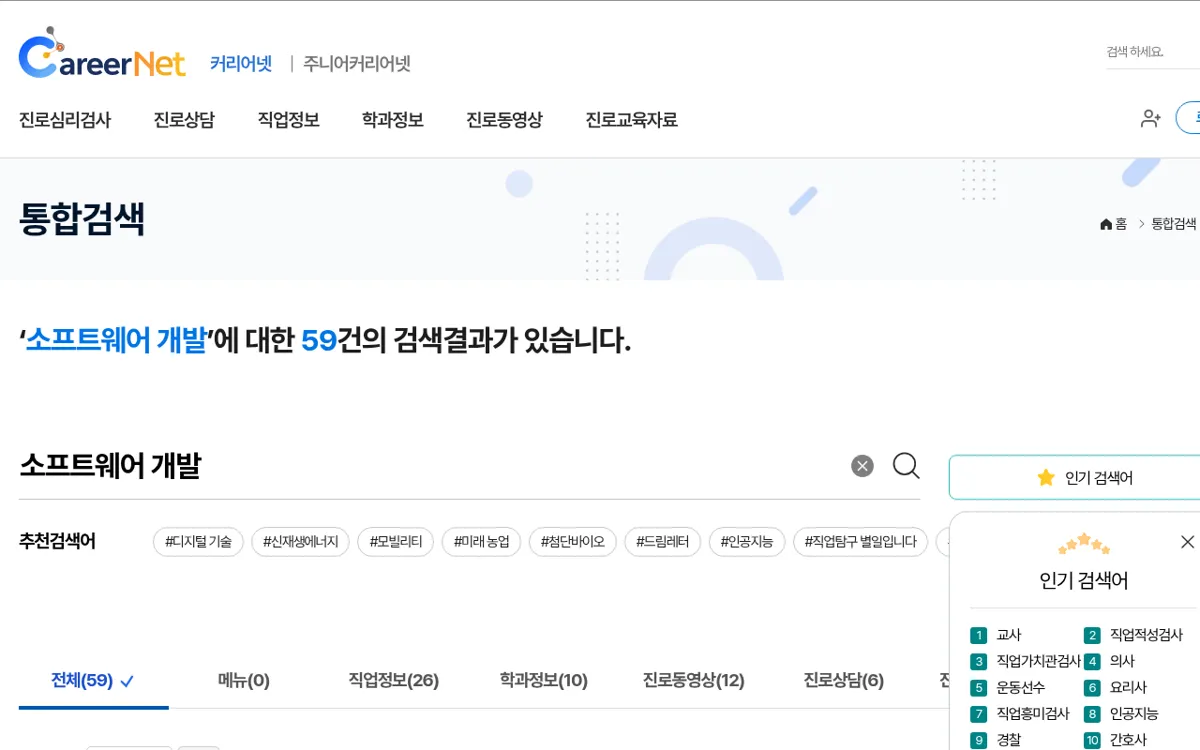Open the 진로심리검사 menu
Viewport: 1200px width, 750px height.
click(x=65, y=120)
